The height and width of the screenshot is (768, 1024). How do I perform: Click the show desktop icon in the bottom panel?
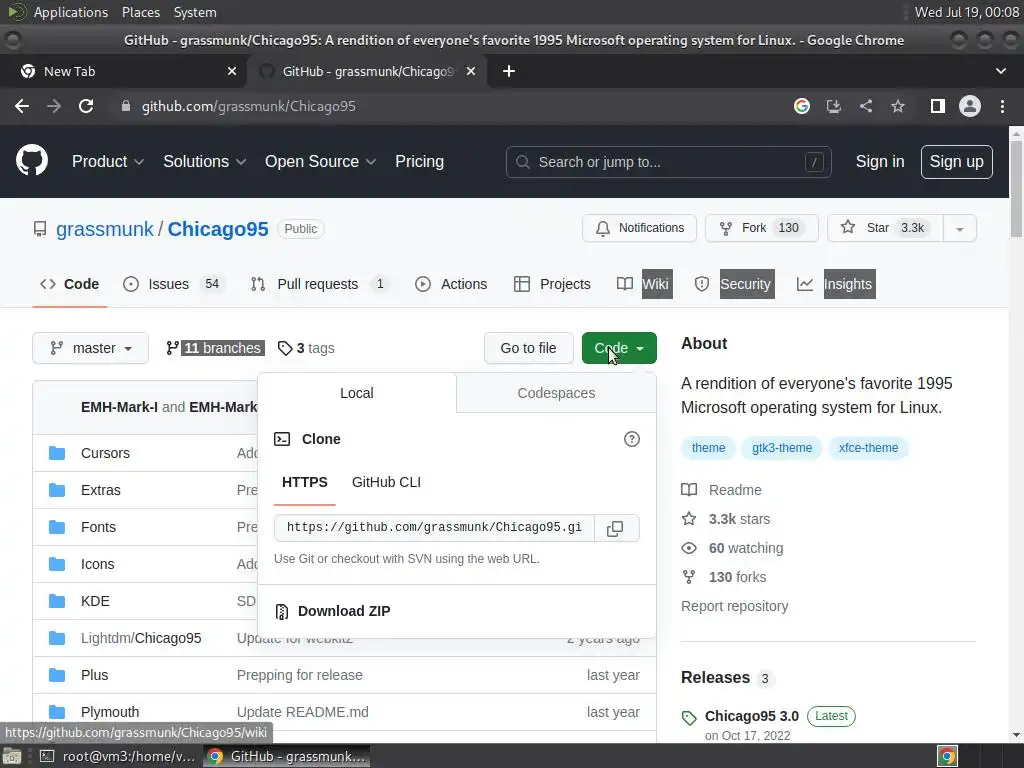point(12,756)
